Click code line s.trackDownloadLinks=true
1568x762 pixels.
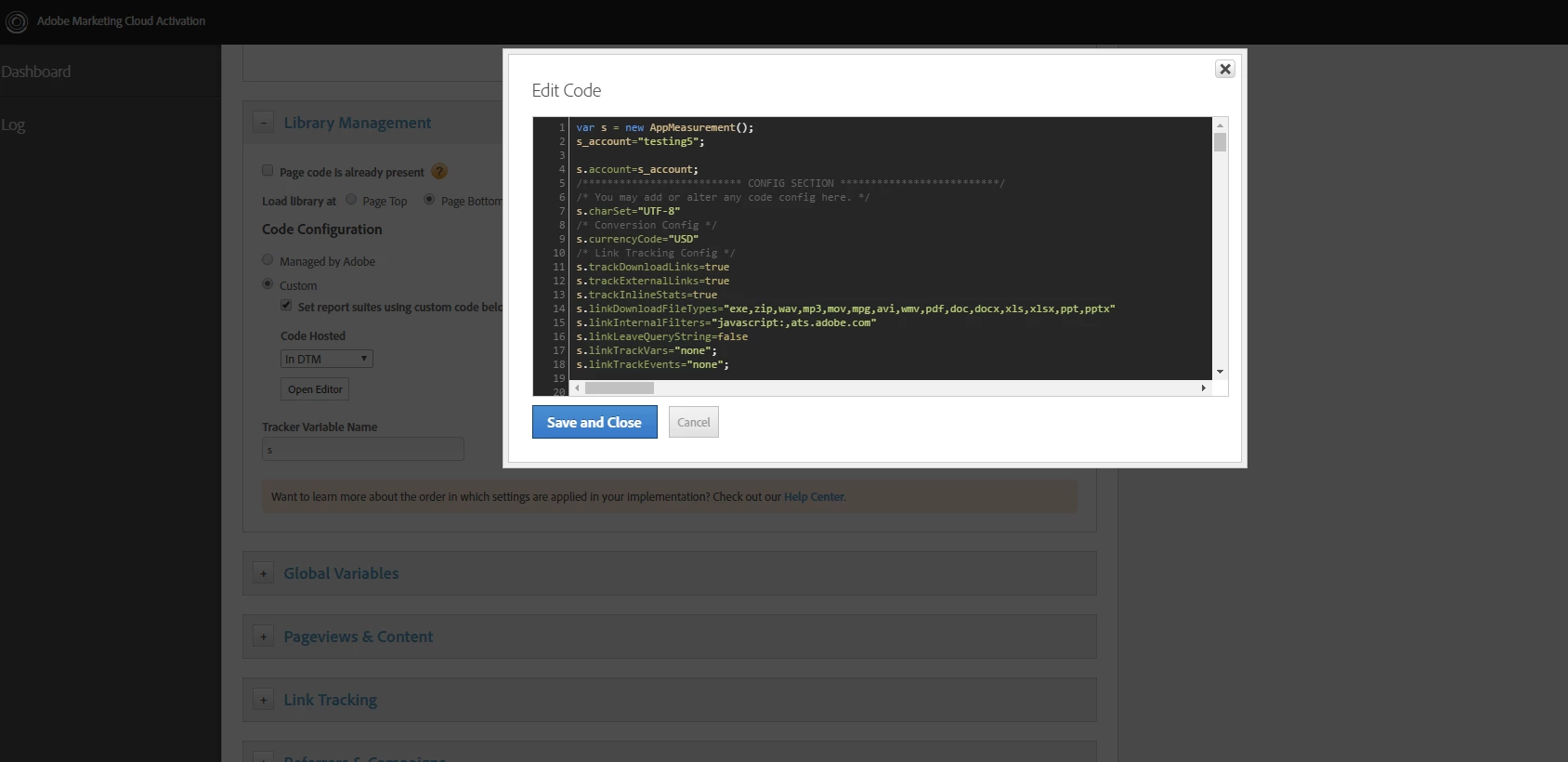click(x=652, y=267)
